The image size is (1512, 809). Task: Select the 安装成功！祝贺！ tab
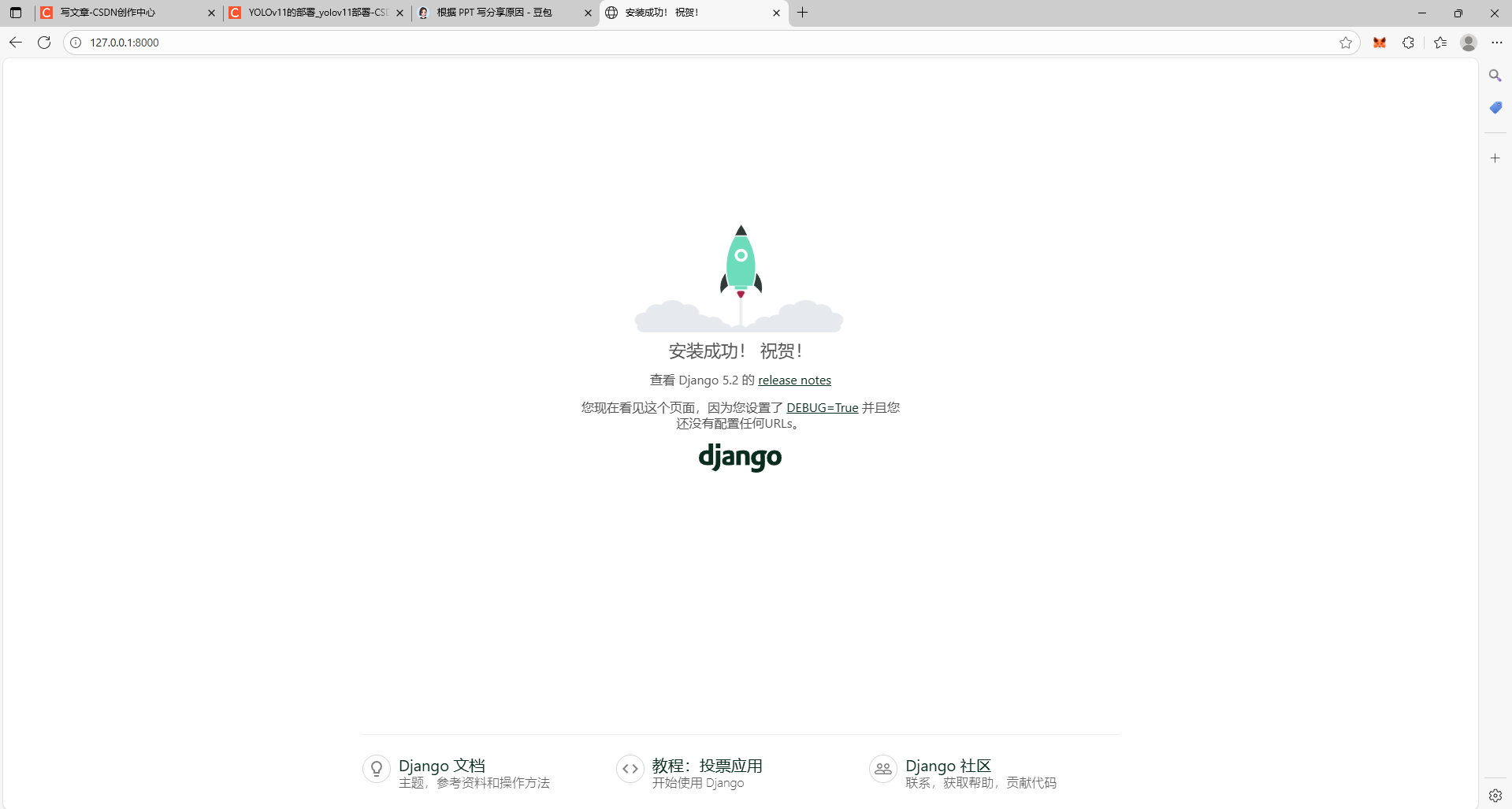tap(693, 13)
